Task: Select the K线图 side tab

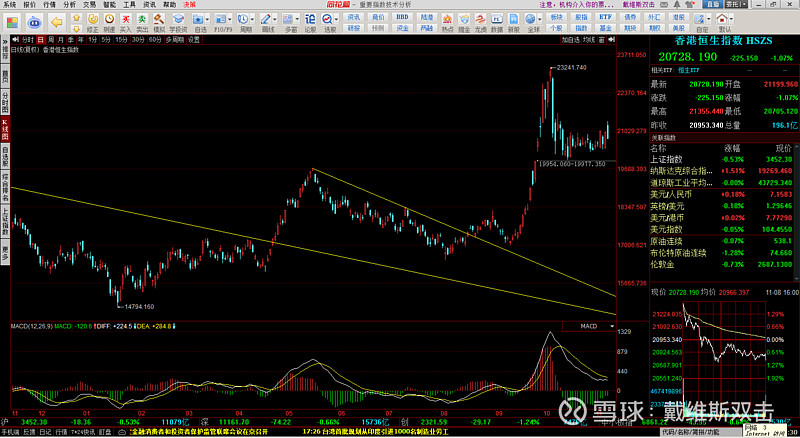Action: pyautogui.click(x=5, y=129)
